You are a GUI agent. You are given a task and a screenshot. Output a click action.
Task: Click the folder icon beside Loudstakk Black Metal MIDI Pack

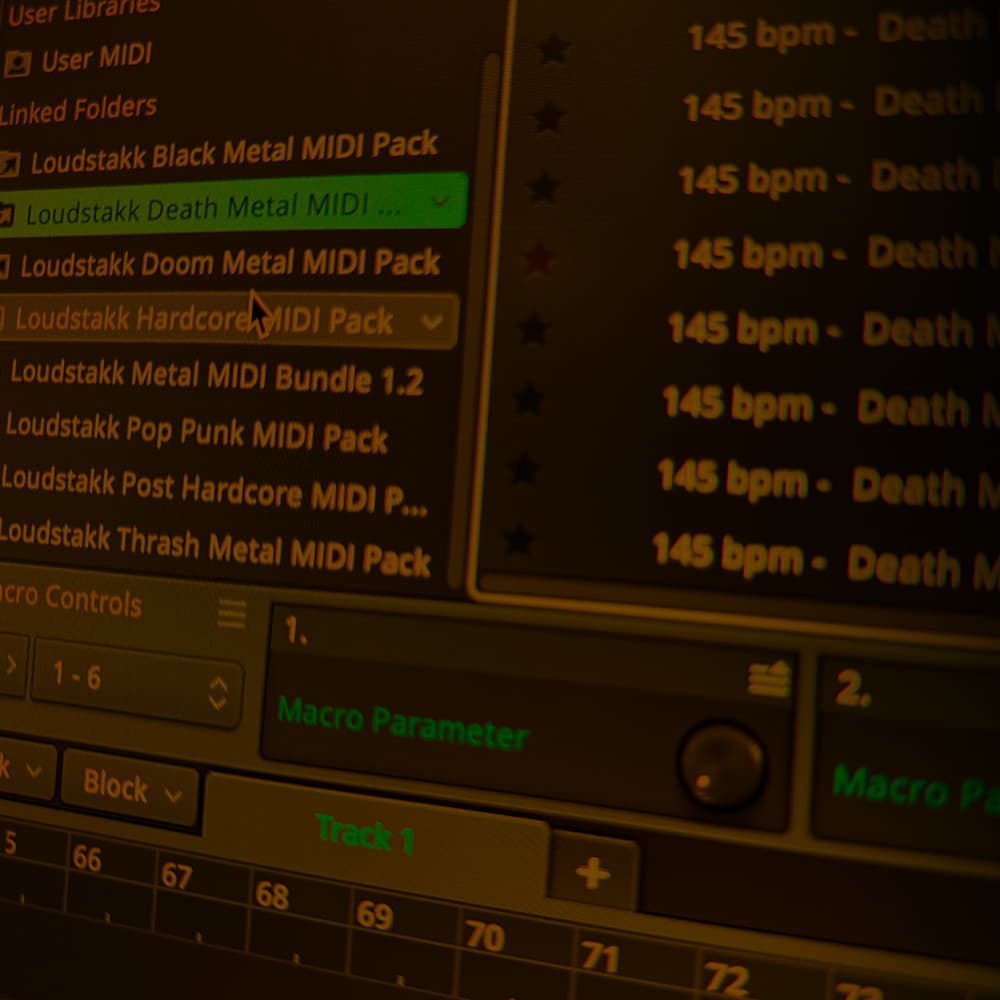click(9, 162)
